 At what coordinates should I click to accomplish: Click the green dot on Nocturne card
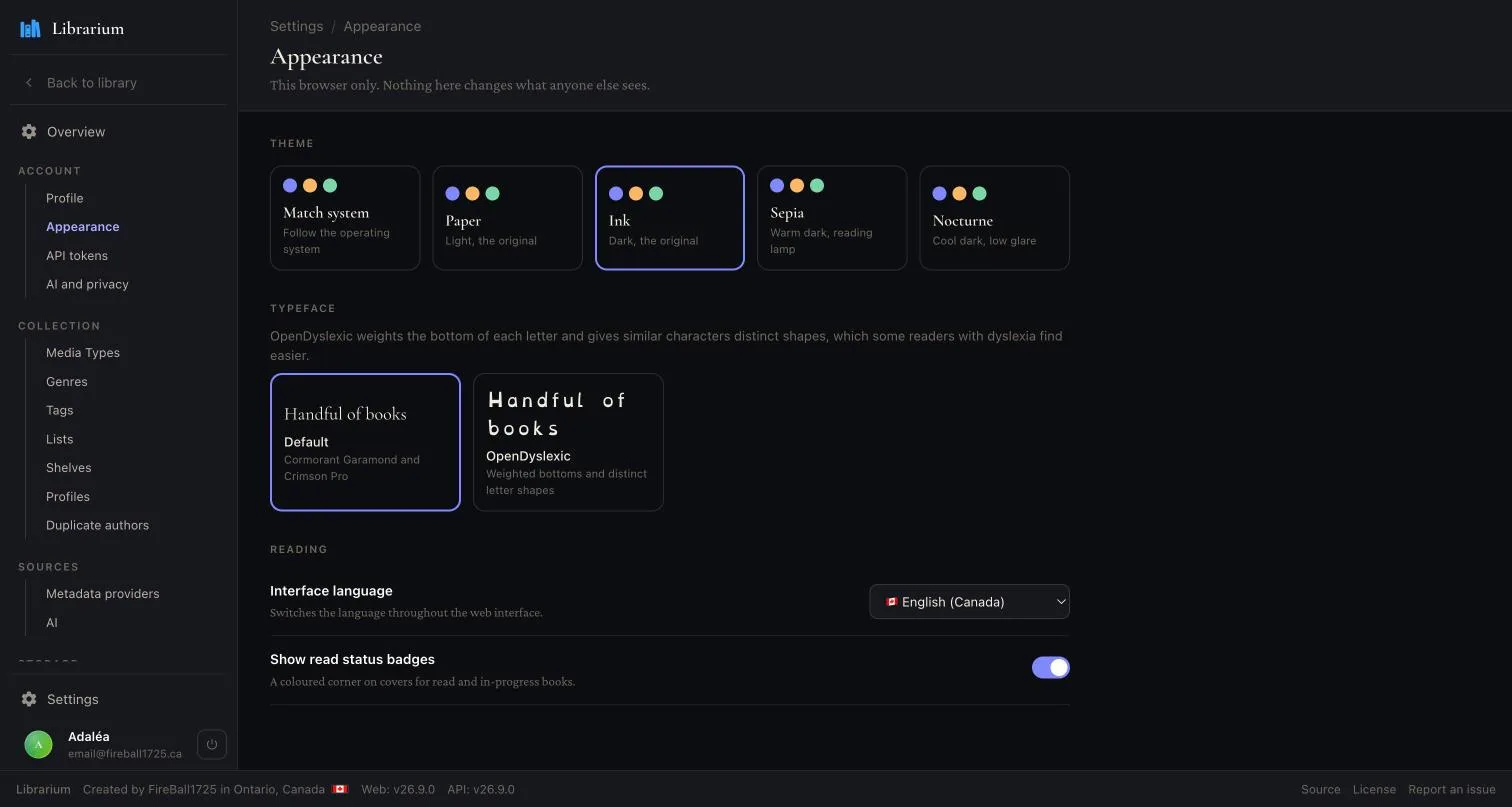tap(979, 193)
